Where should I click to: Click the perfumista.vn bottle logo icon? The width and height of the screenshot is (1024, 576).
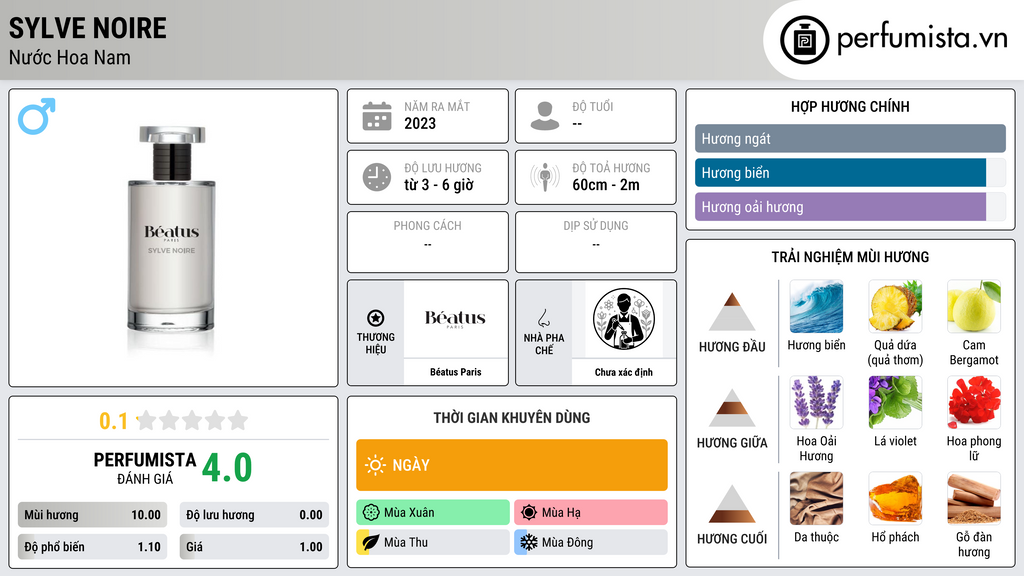(804, 40)
